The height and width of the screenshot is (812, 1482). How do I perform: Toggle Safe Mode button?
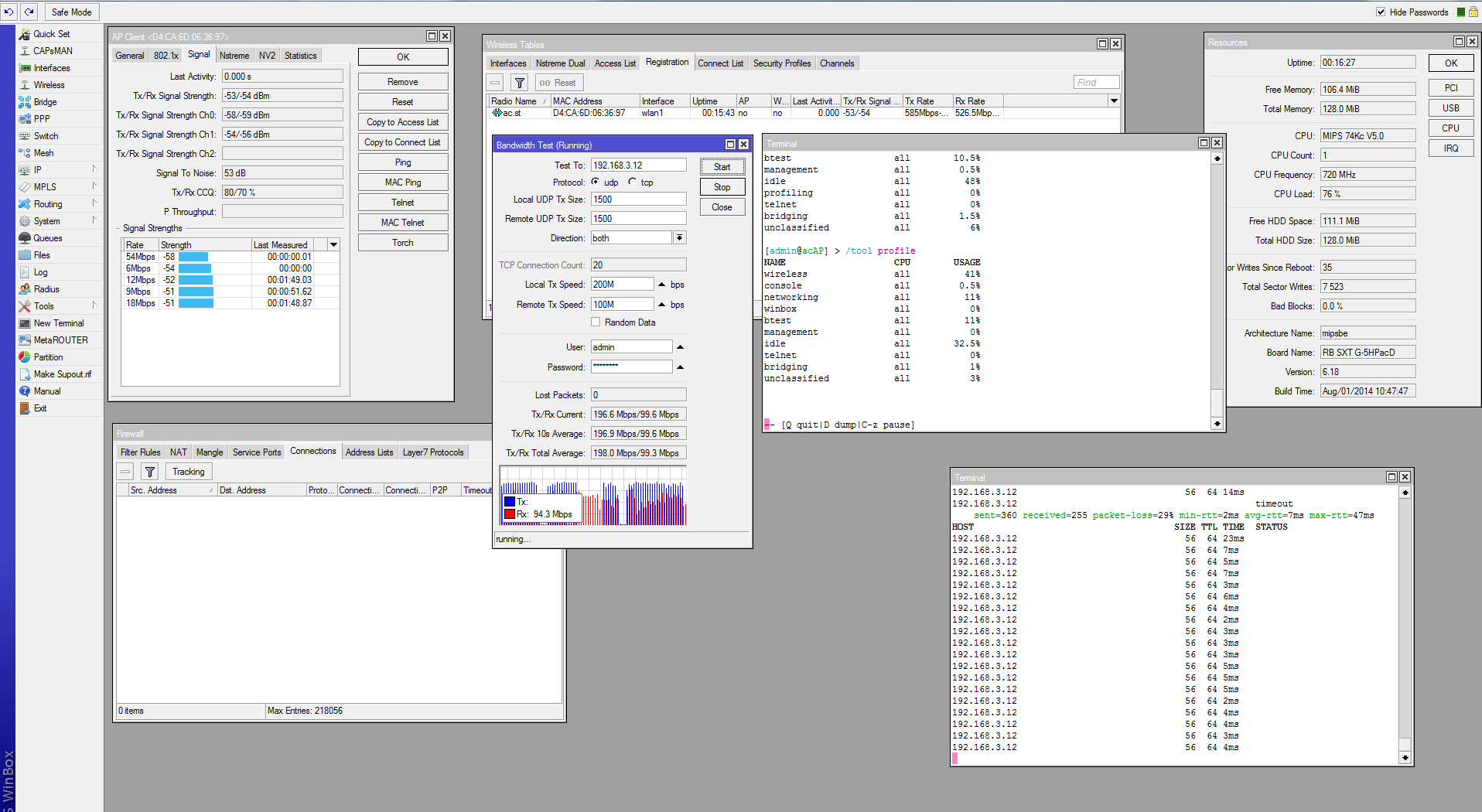point(71,12)
